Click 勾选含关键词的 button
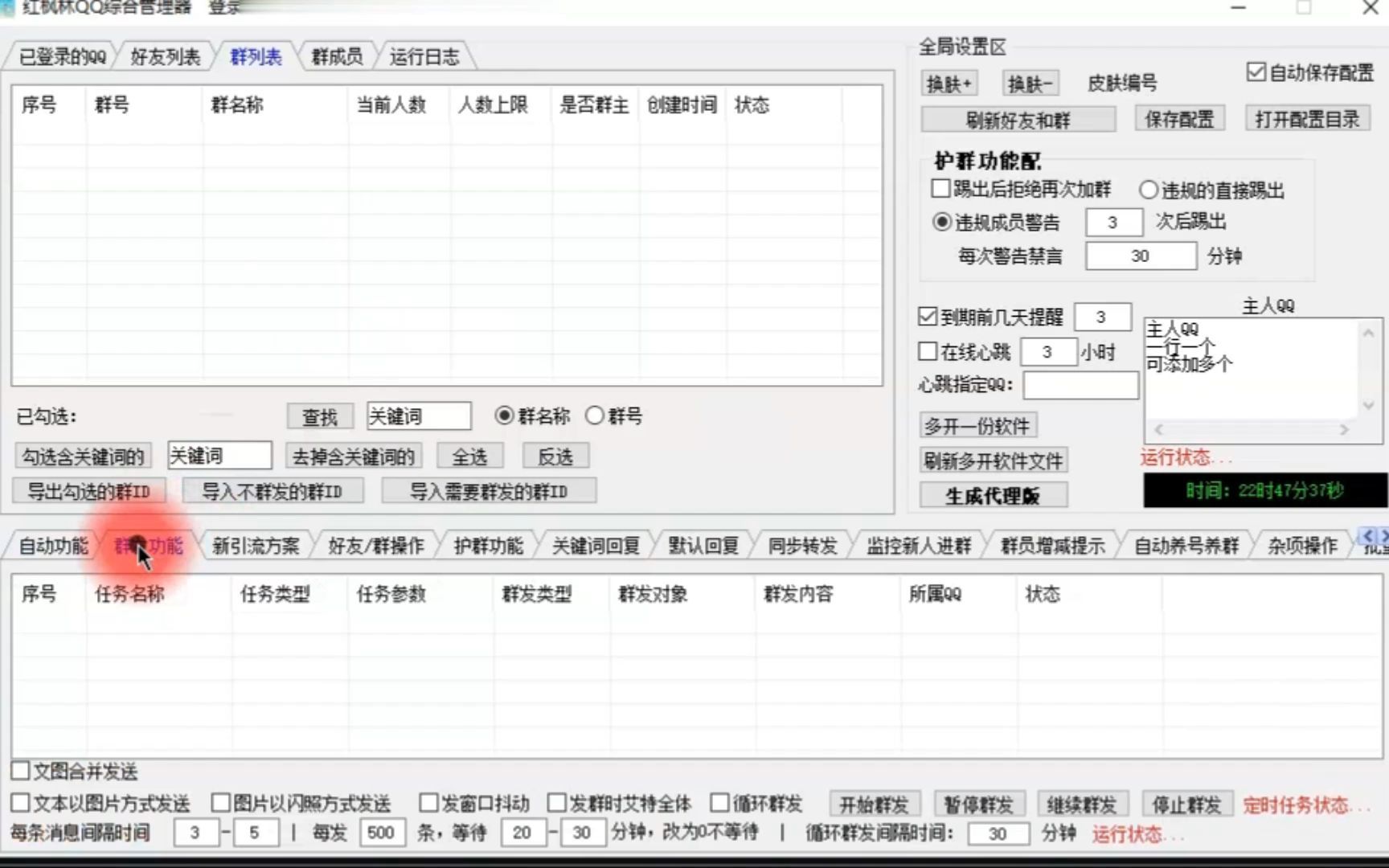1389x868 pixels. [83, 457]
